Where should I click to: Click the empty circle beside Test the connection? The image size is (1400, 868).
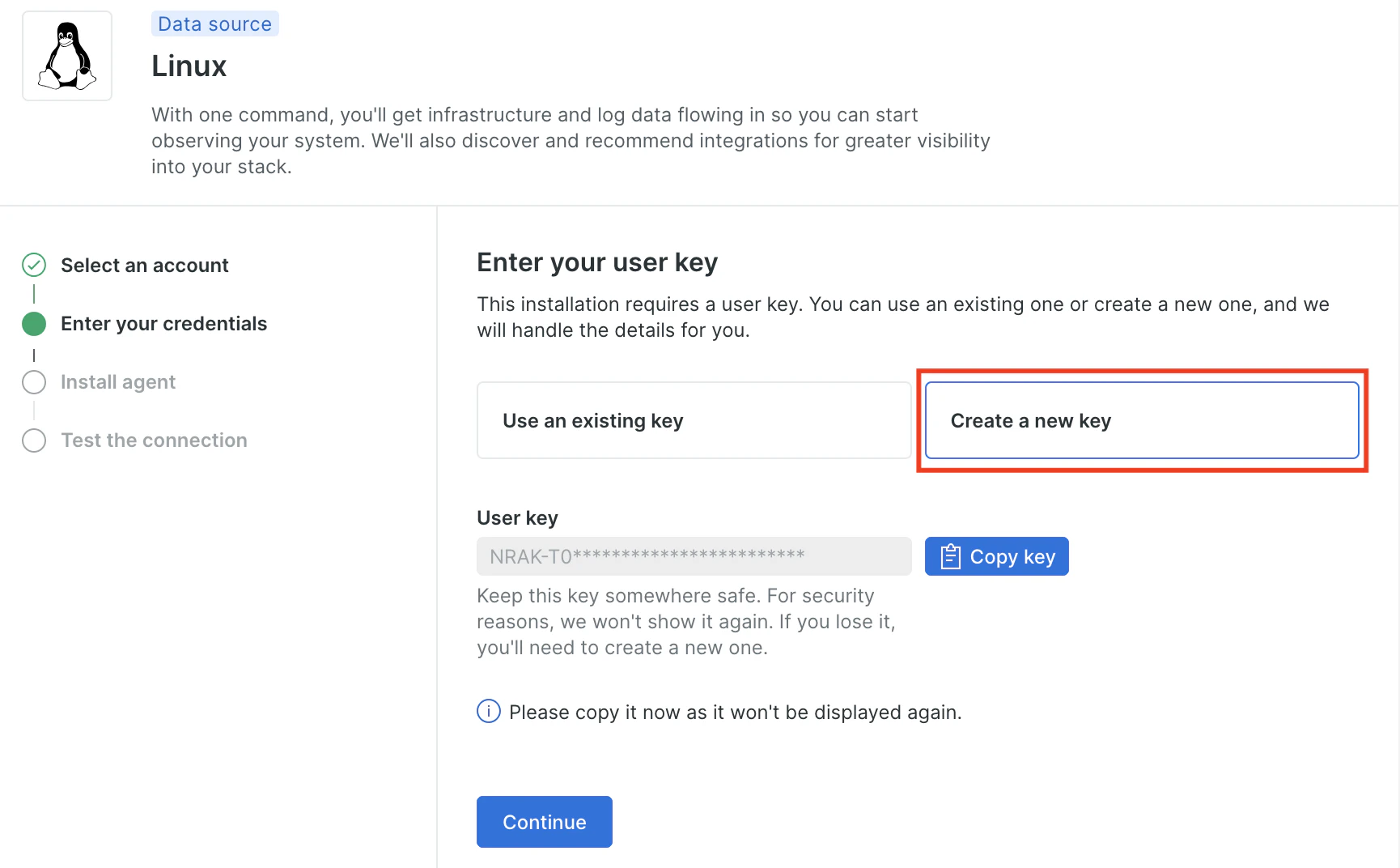coord(34,440)
